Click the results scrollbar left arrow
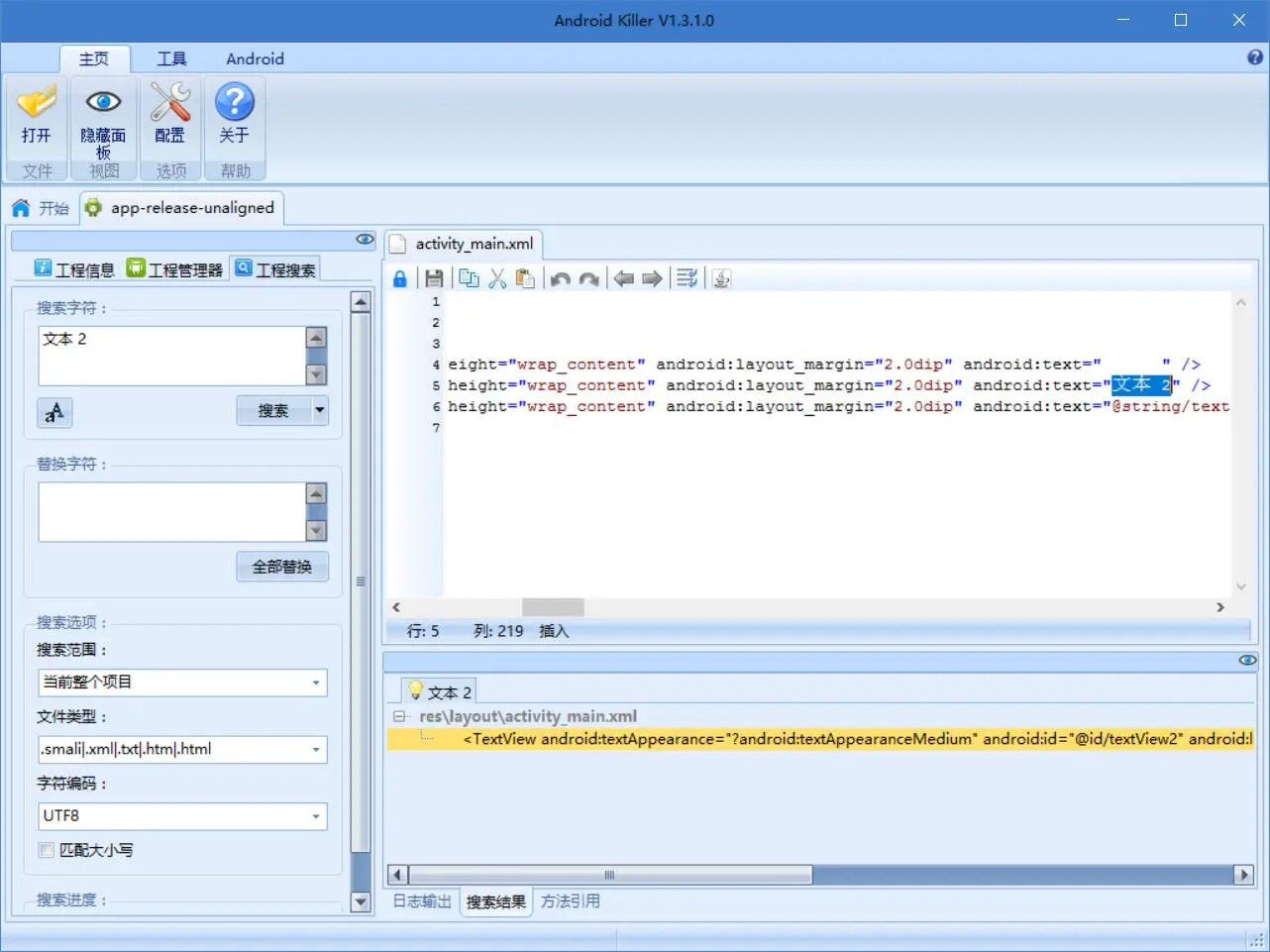The image size is (1270, 952). click(397, 875)
